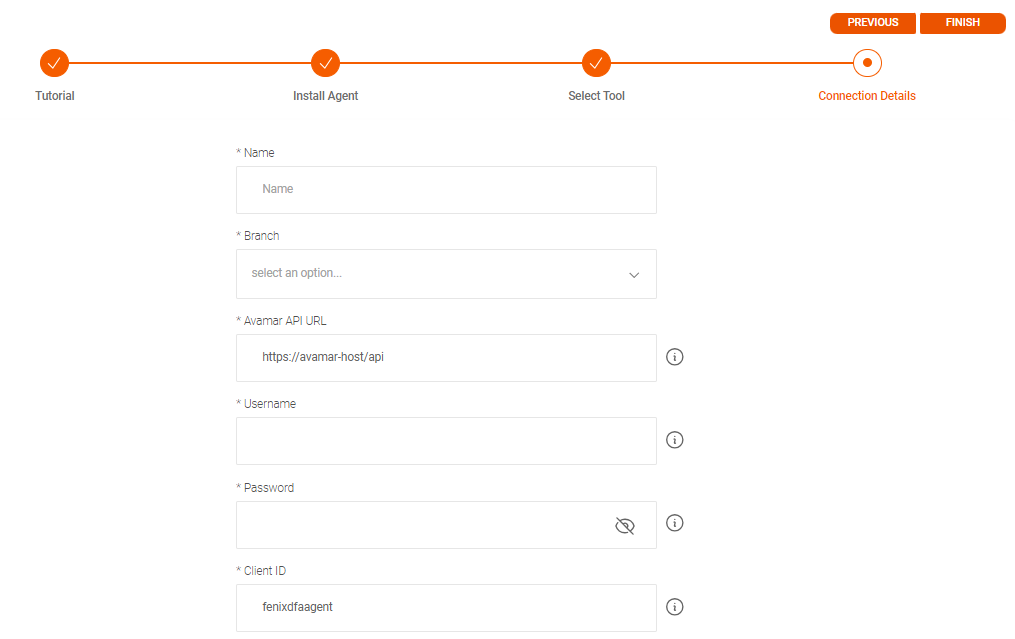Select the Install Agent step label

coord(325,96)
